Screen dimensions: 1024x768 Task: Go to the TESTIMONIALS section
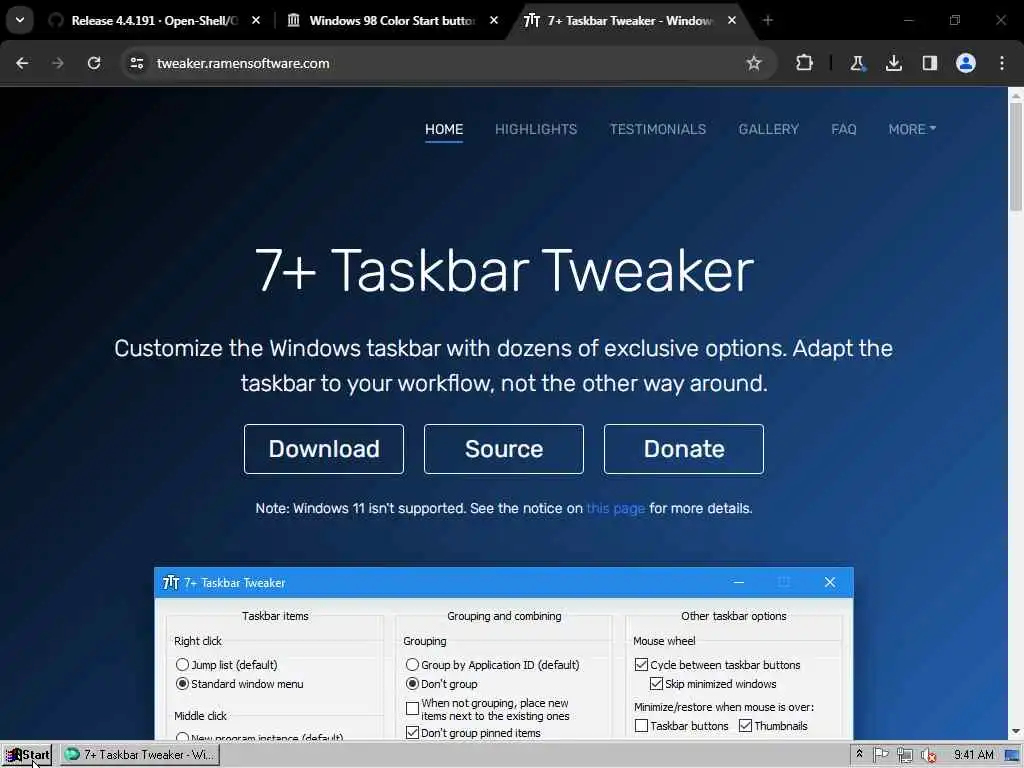[x=658, y=129]
